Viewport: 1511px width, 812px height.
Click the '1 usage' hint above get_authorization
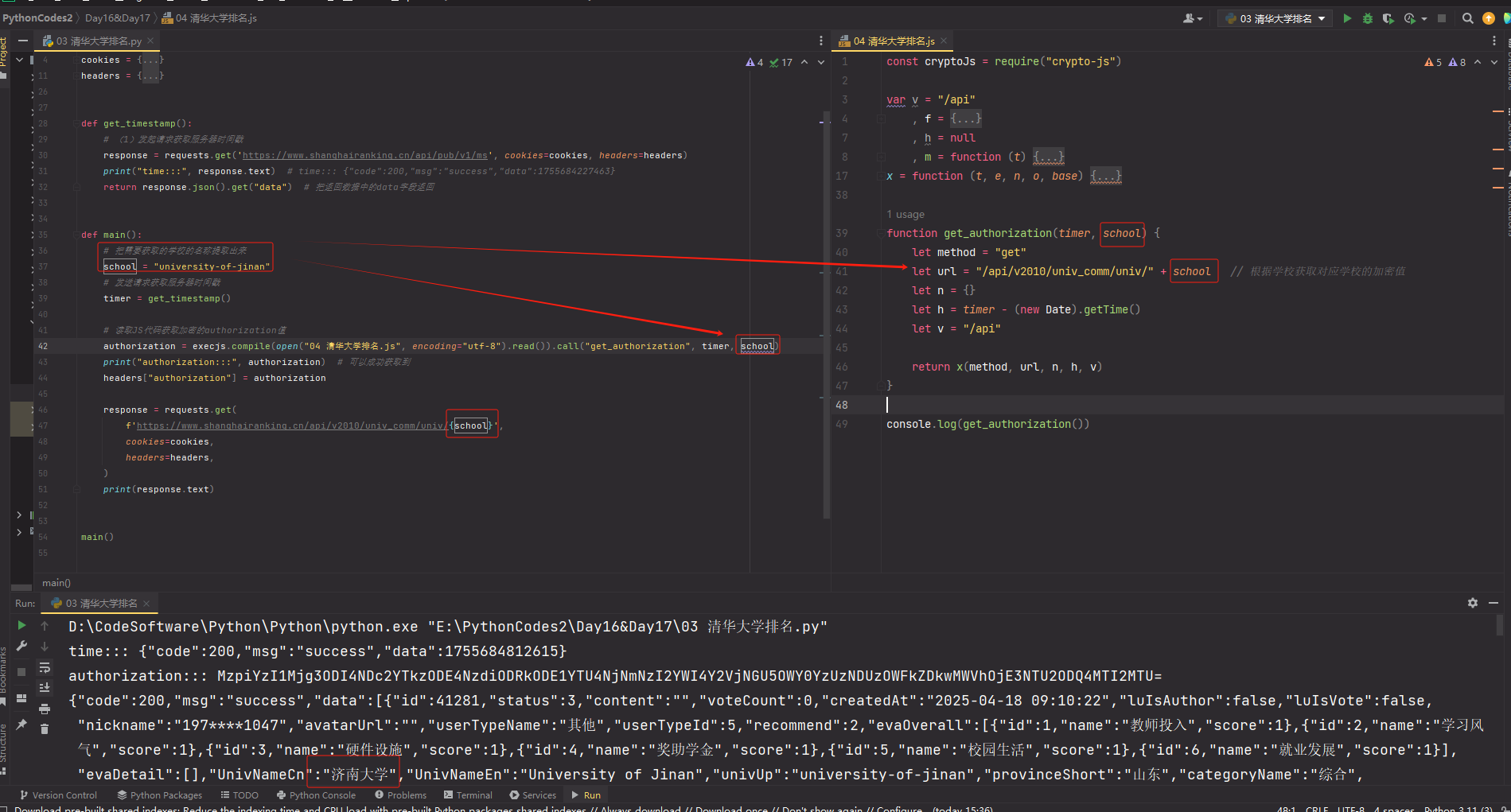(x=905, y=214)
